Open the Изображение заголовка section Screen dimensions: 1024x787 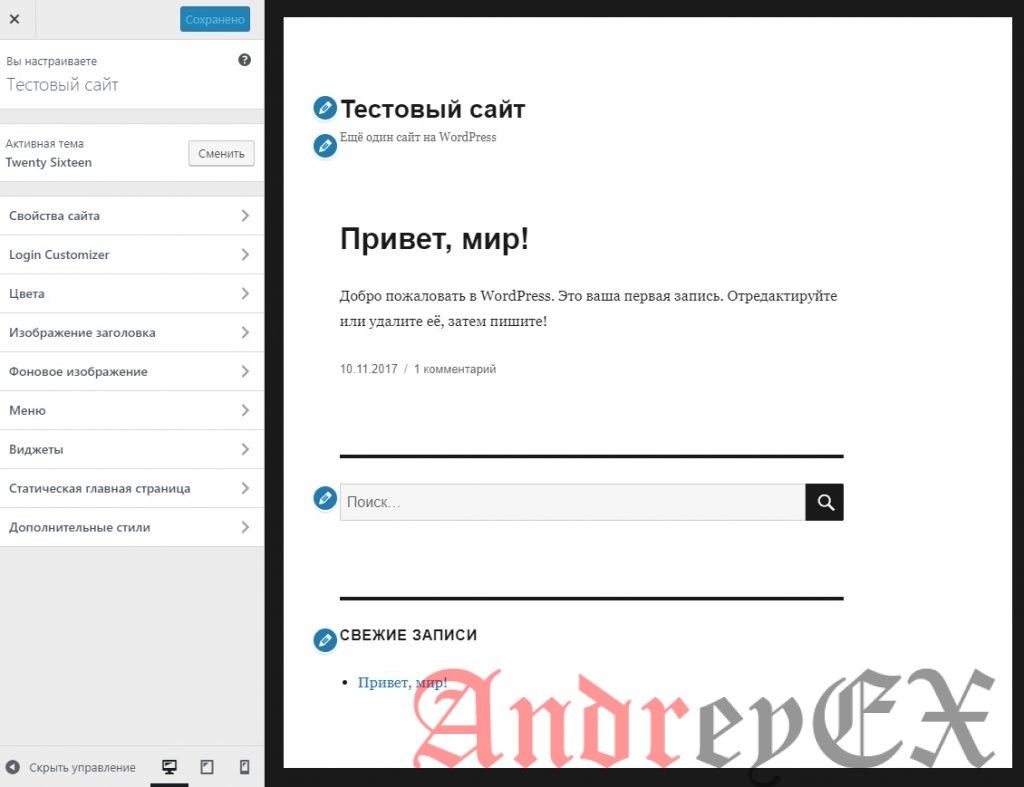130,332
